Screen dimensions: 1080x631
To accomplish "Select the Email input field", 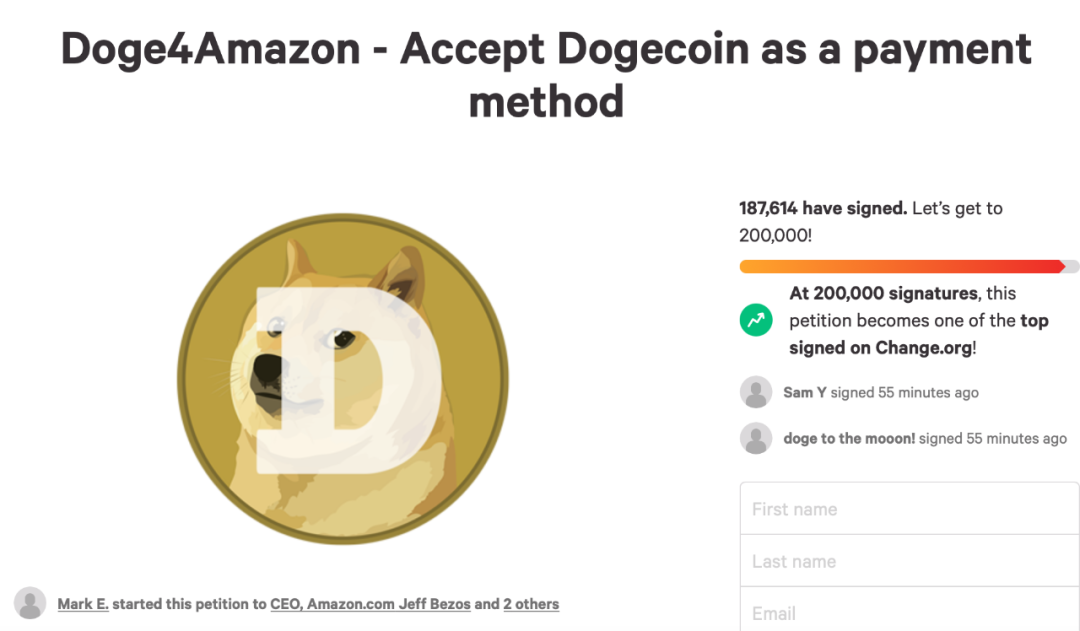I will 909,612.
